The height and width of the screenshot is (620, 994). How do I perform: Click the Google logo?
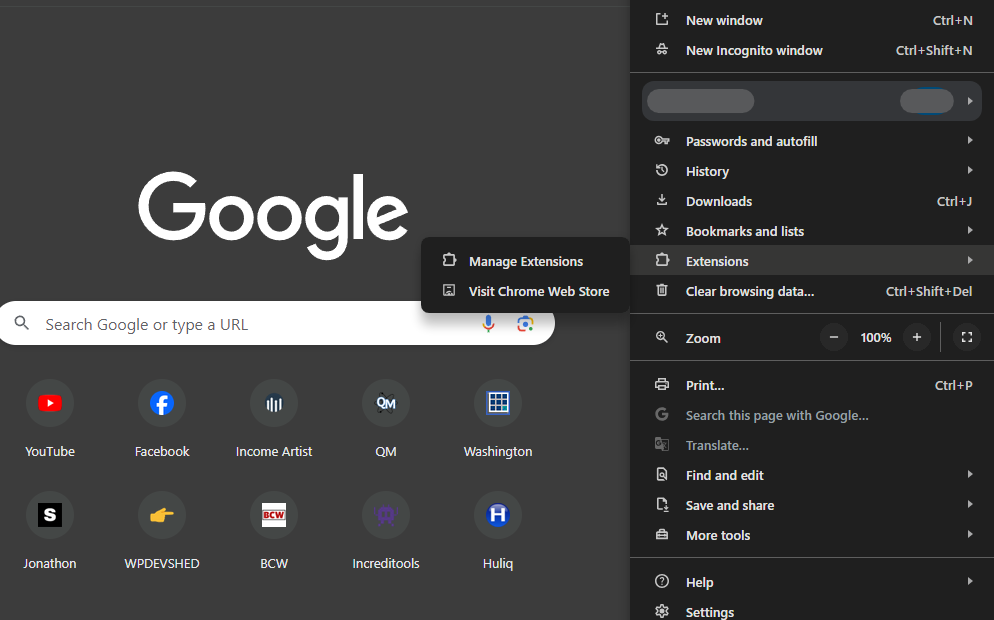pos(273,215)
